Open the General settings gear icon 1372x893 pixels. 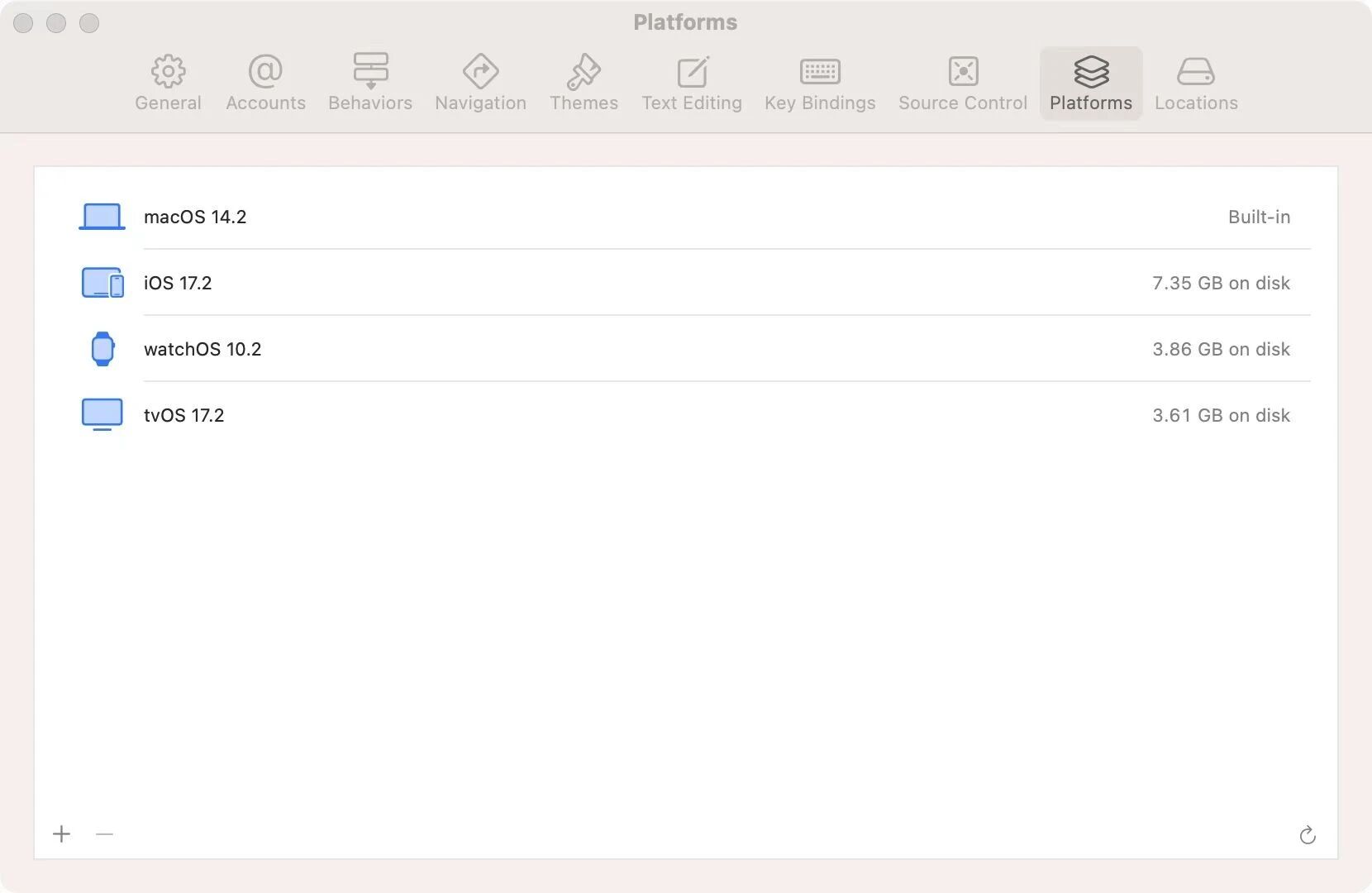pos(169,72)
